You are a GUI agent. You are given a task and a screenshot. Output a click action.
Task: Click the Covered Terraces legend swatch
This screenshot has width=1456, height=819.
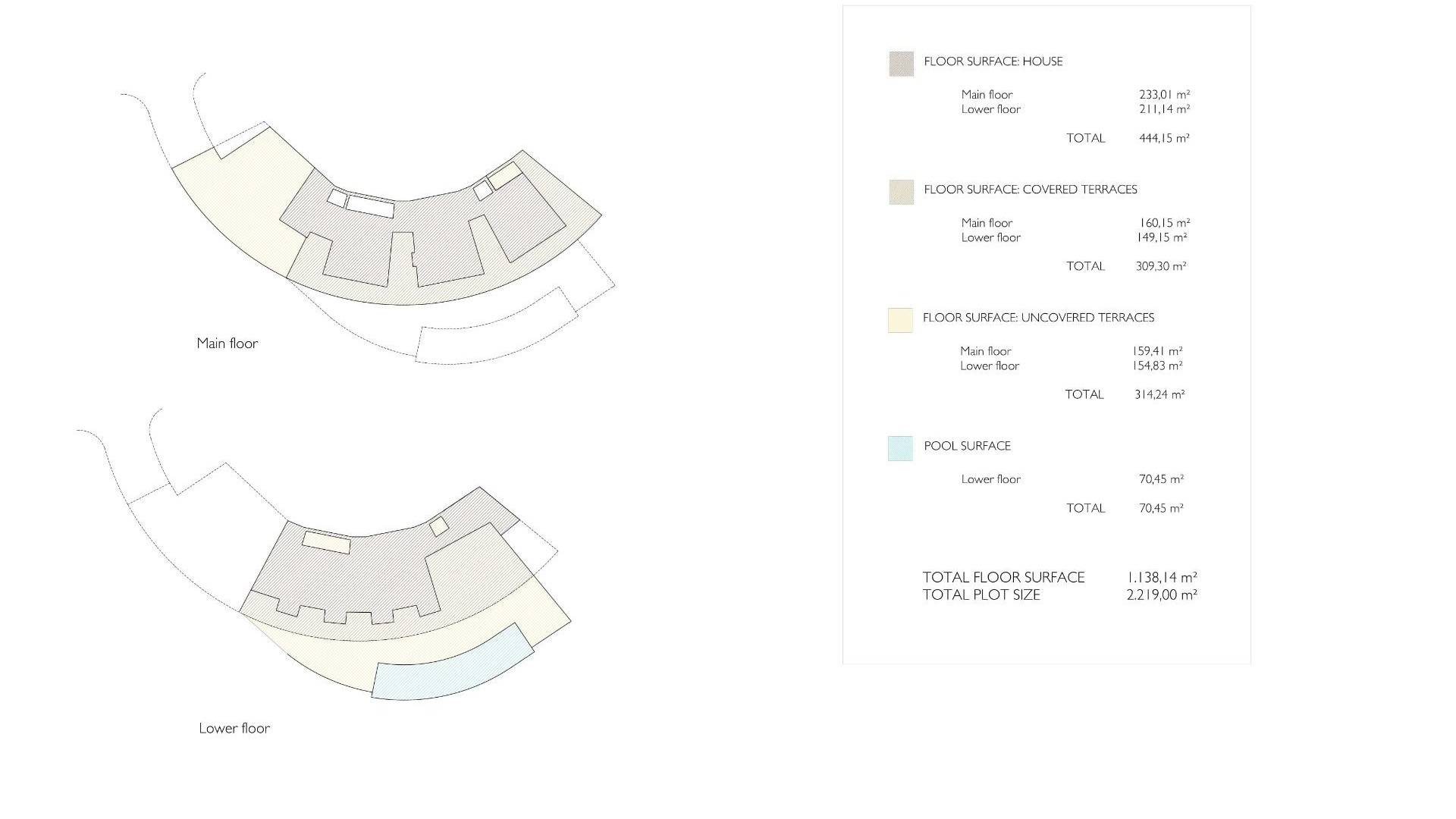(901, 192)
